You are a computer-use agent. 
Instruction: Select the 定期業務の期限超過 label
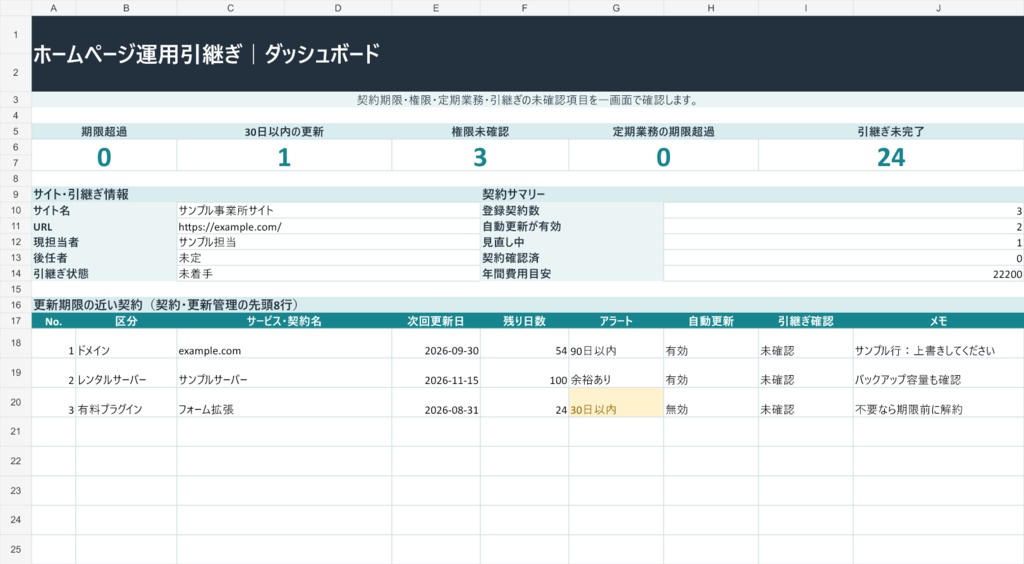[x=664, y=131]
